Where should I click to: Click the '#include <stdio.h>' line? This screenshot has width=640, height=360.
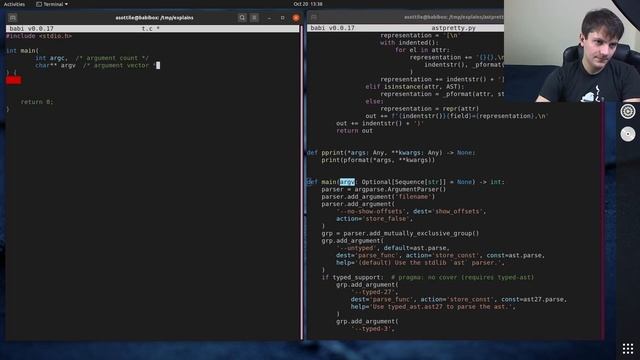click(39, 36)
